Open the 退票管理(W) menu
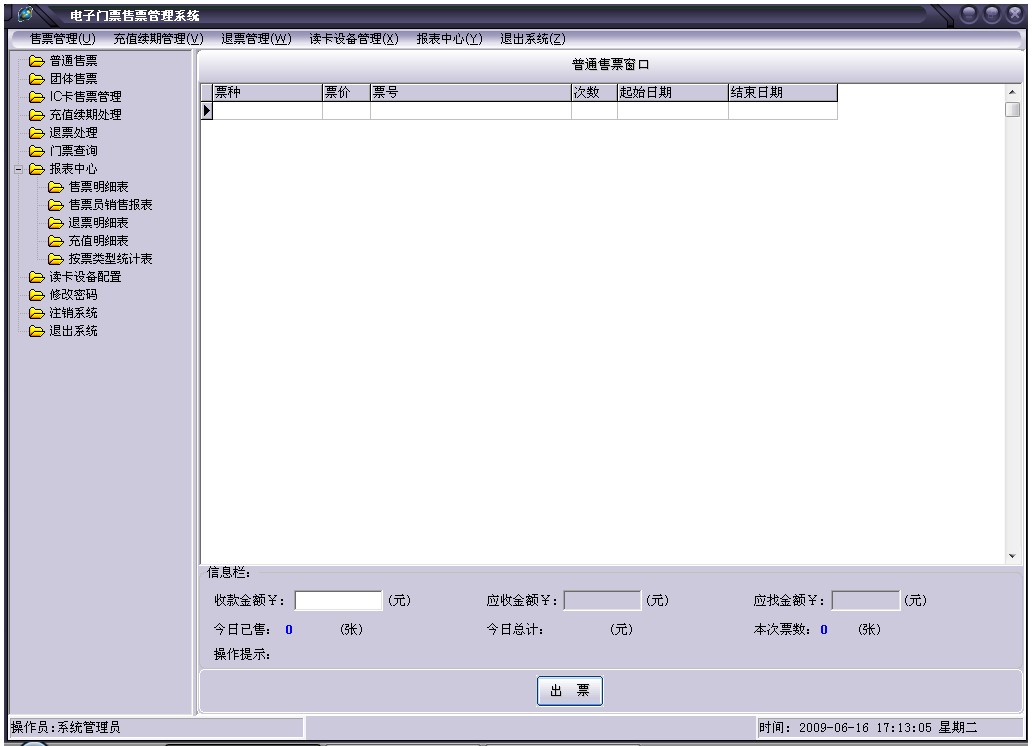The image size is (1032, 746). pyautogui.click(x=256, y=39)
